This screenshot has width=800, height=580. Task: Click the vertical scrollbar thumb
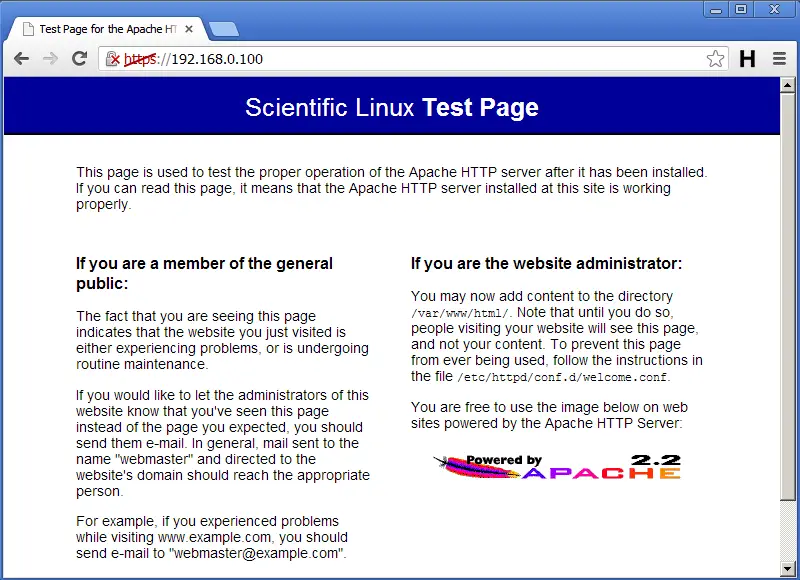787,296
